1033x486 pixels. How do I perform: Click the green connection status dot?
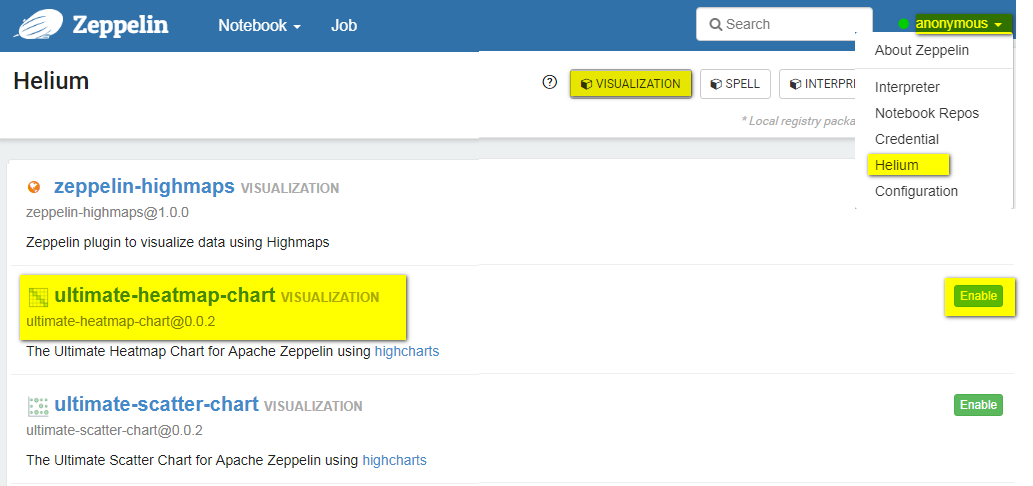pyautogui.click(x=903, y=24)
